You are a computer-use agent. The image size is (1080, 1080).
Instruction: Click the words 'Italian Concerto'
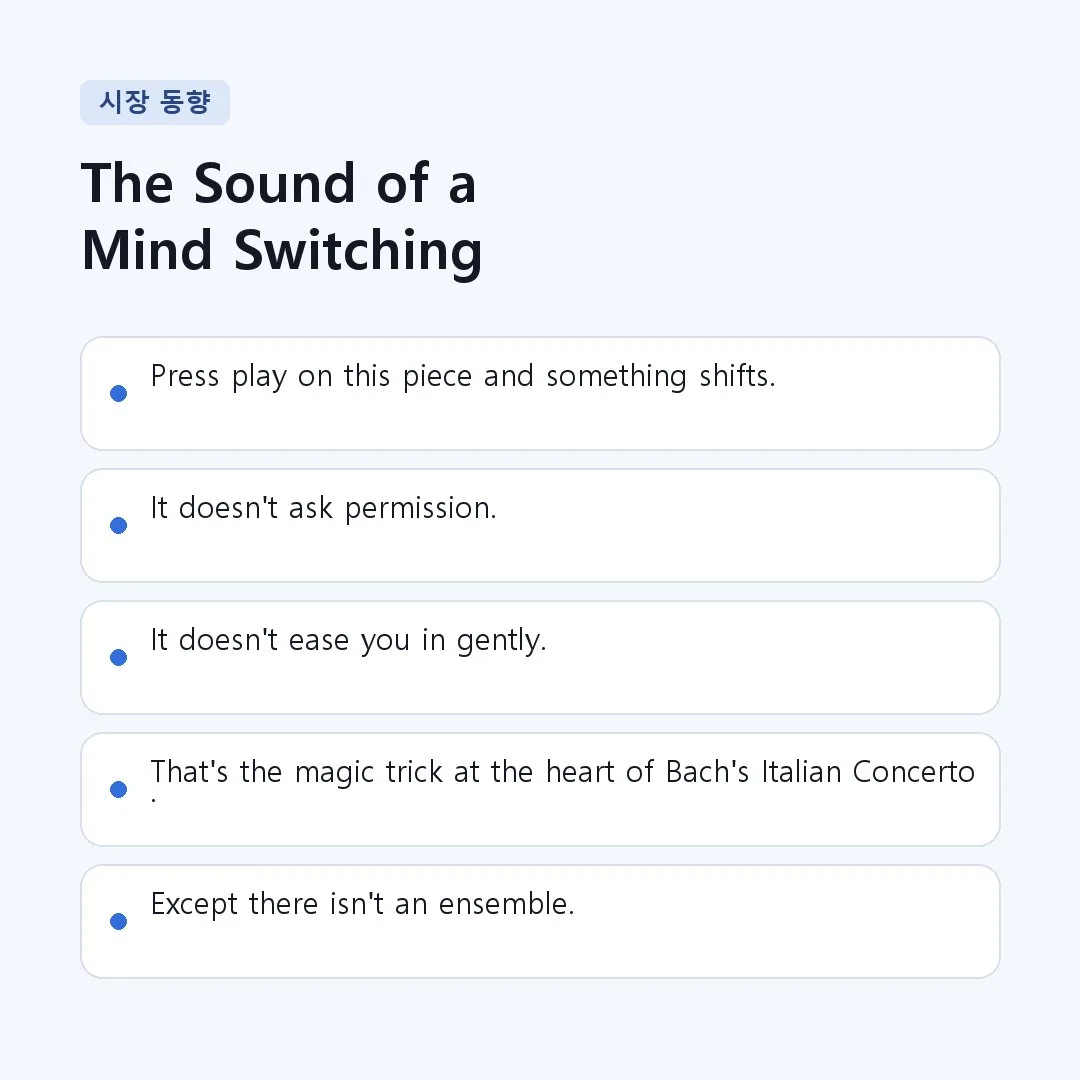[868, 772]
